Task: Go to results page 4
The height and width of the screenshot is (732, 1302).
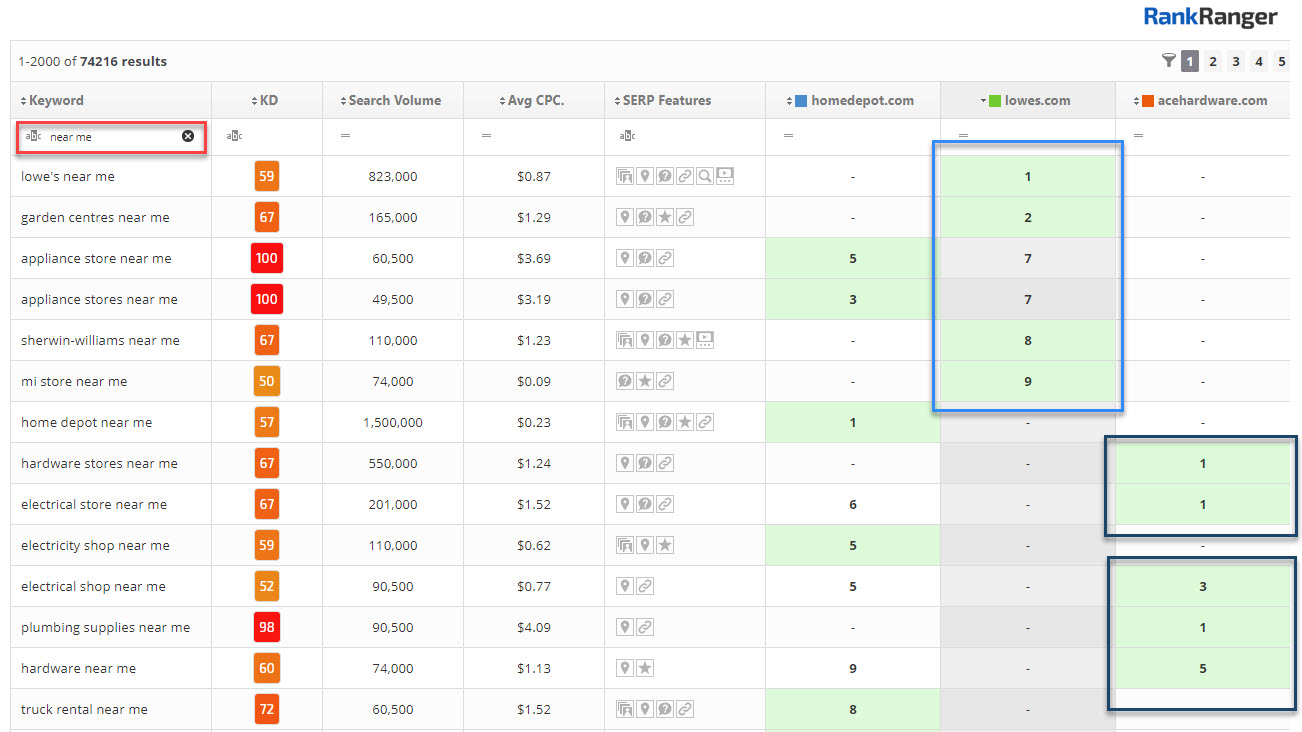Action: point(1259,61)
